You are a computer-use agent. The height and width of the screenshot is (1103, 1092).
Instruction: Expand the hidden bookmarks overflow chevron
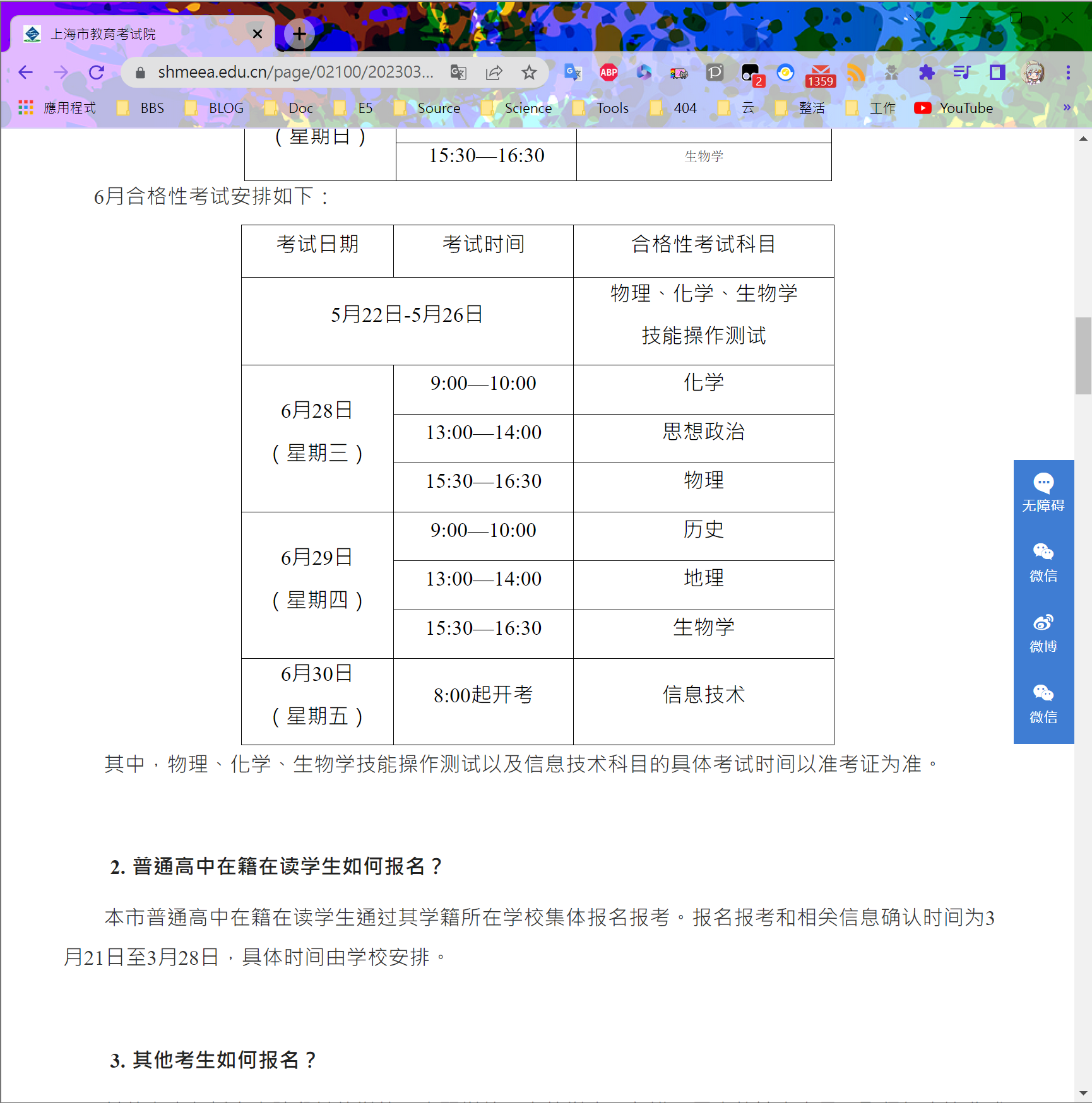tap(1067, 108)
